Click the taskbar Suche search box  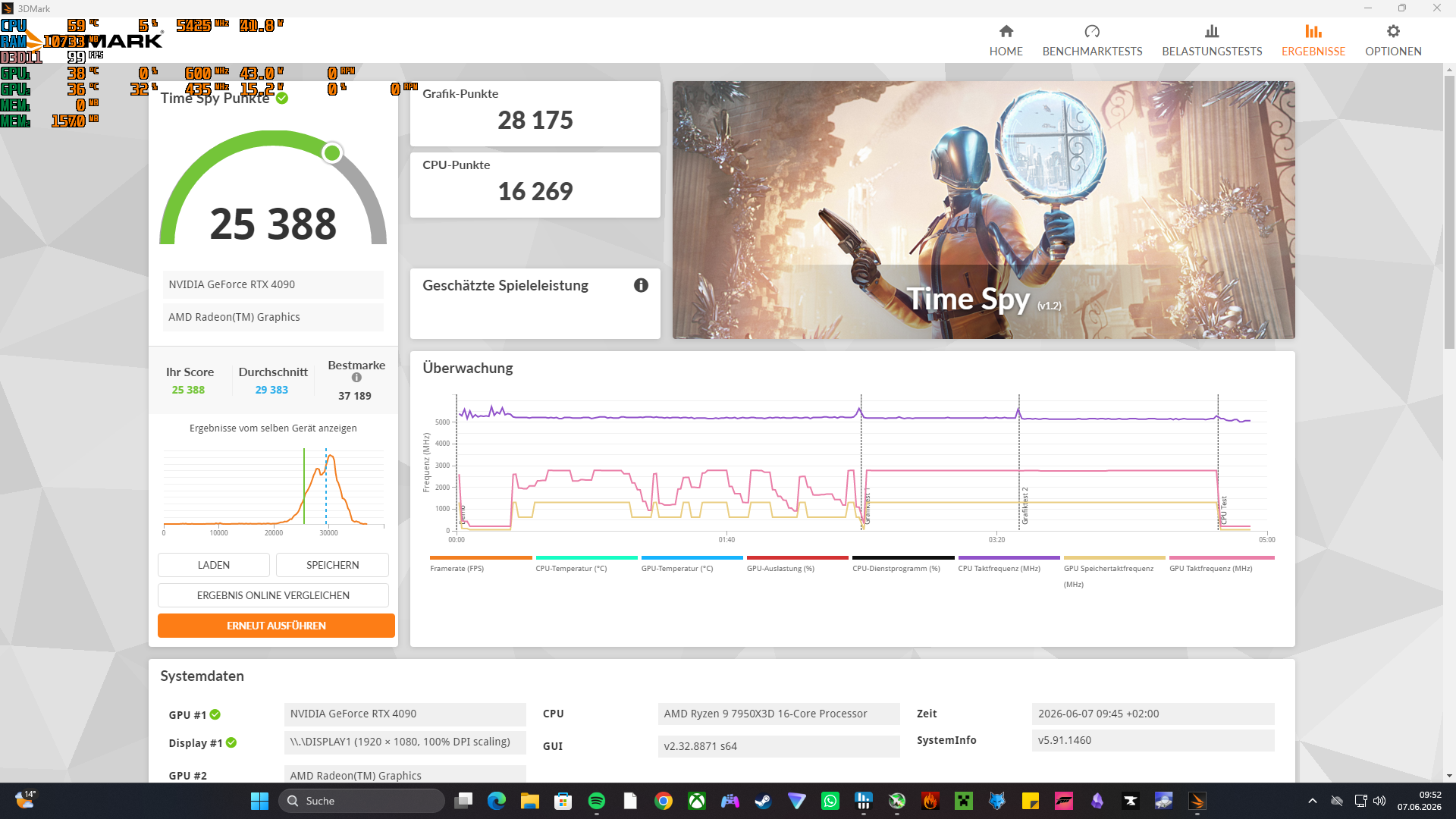point(362,801)
